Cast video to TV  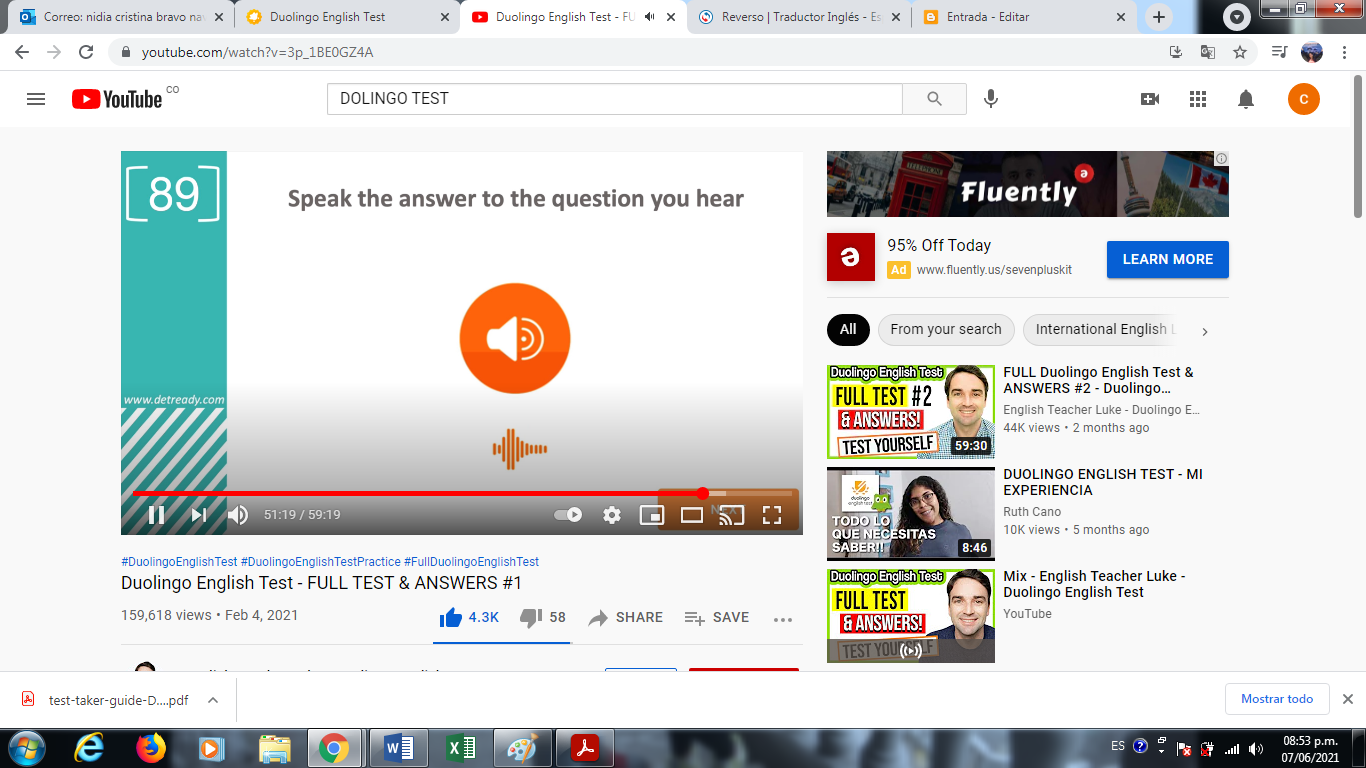click(x=732, y=515)
